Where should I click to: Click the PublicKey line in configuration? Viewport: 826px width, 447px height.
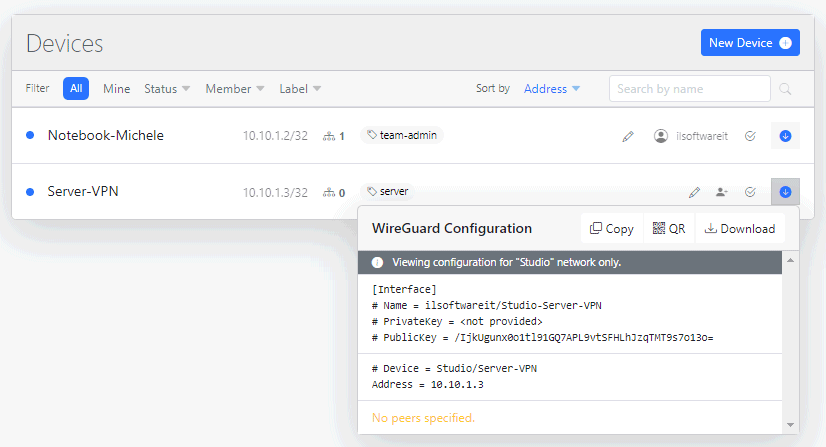pyautogui.click(x=543, y=337)
